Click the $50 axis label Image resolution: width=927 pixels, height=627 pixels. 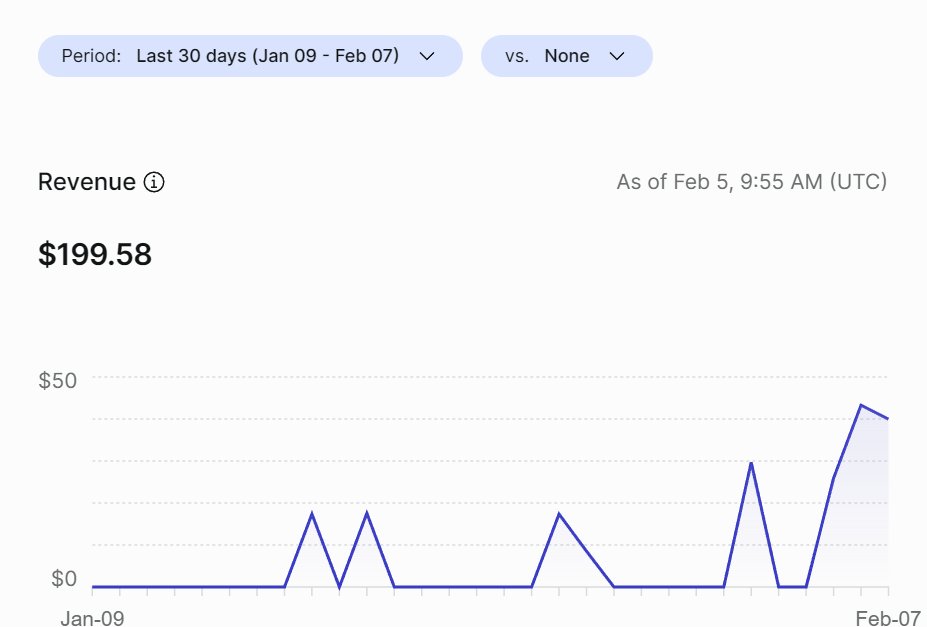(57, 381)
